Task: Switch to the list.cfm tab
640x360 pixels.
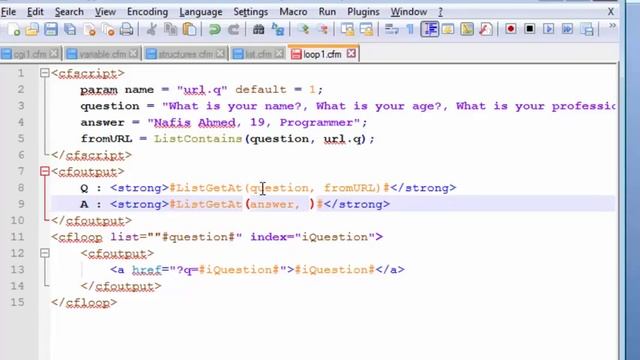Action: click(258, 54)
